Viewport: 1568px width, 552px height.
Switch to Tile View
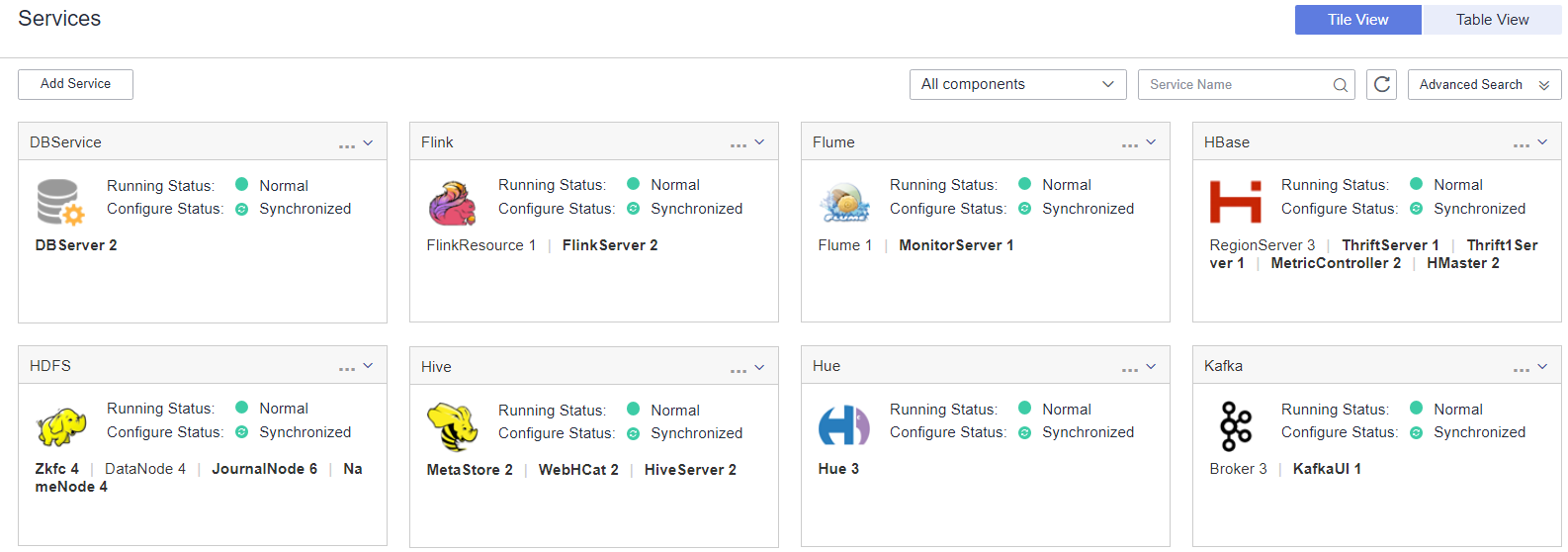tap(1357, 20)
